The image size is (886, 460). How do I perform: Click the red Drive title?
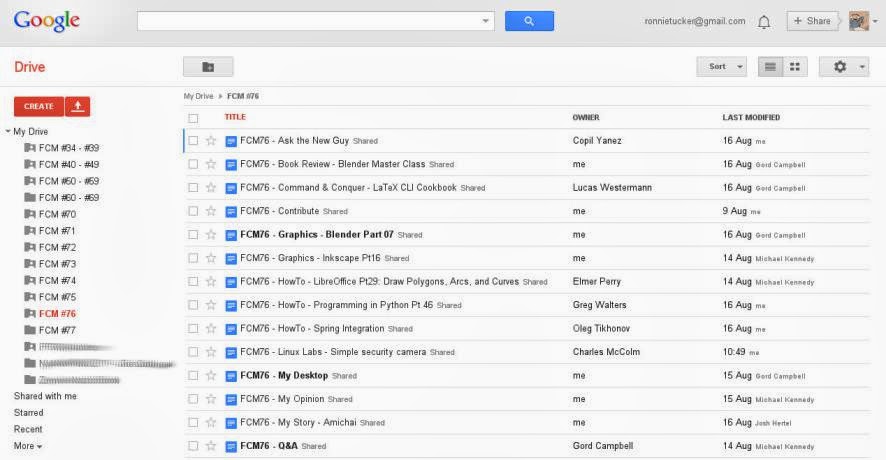(x=29, y=67)
